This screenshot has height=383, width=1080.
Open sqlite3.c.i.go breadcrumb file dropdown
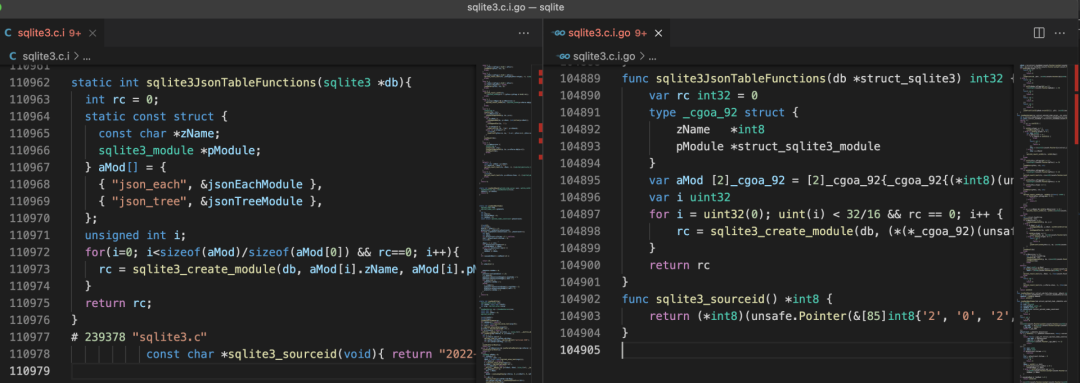click(x=603, y=56)
